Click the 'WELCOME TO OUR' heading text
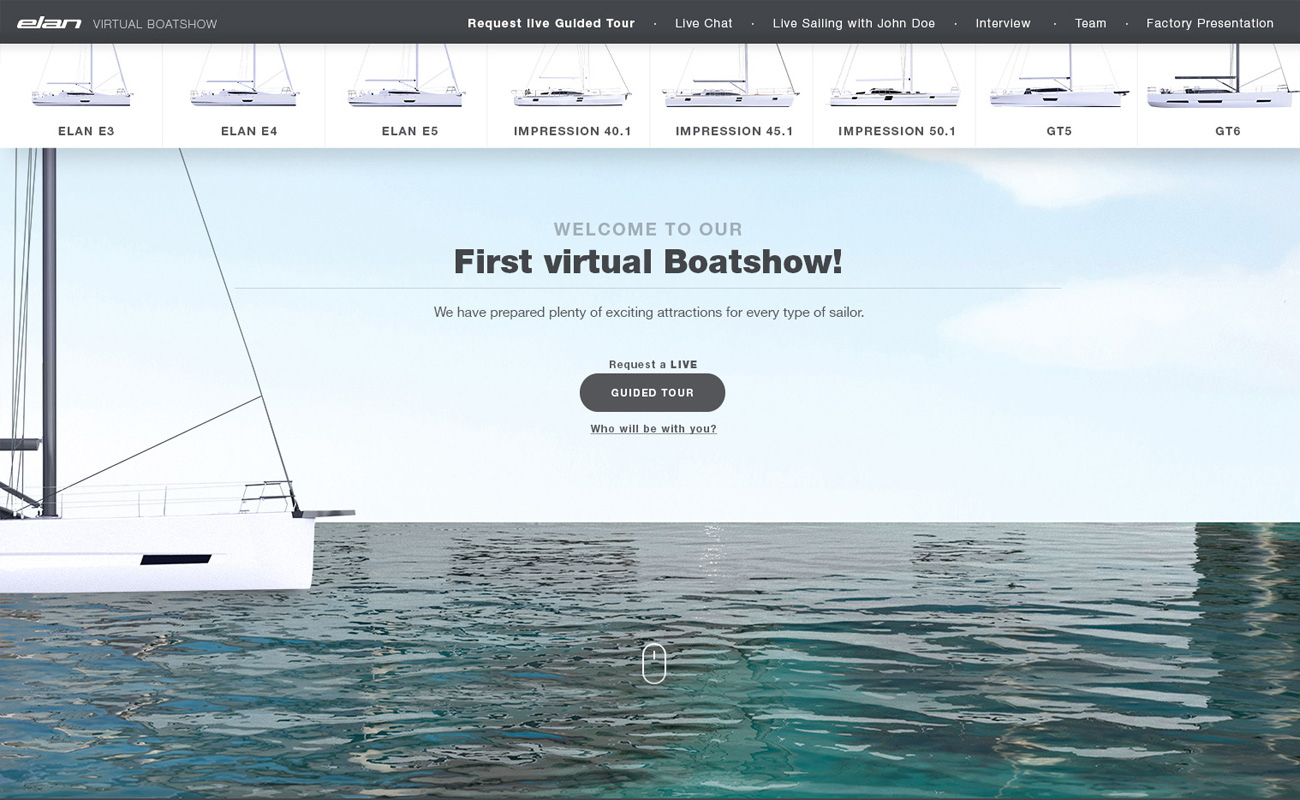Image resolution: width=1300 pixels, height=800 pixels. 648,230
